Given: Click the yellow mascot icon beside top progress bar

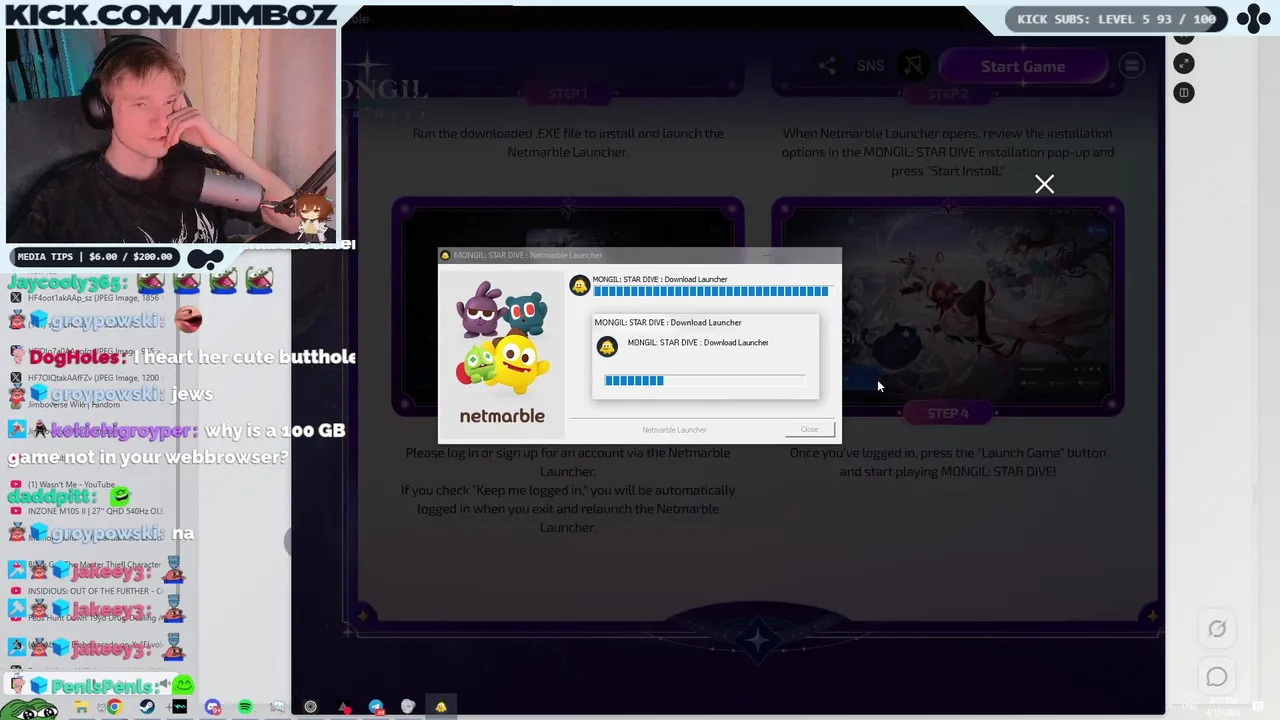Looking at the screenshot, I should [x=580, y=286].
